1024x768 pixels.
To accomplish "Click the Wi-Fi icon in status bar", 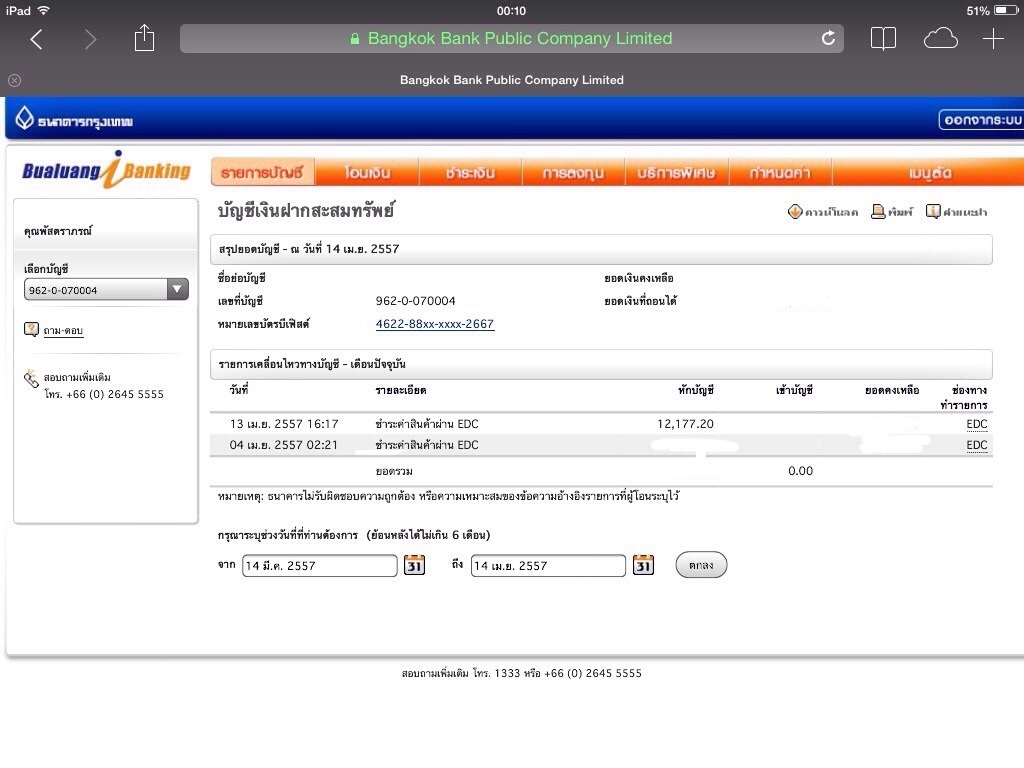I will (x=44, y=10).
